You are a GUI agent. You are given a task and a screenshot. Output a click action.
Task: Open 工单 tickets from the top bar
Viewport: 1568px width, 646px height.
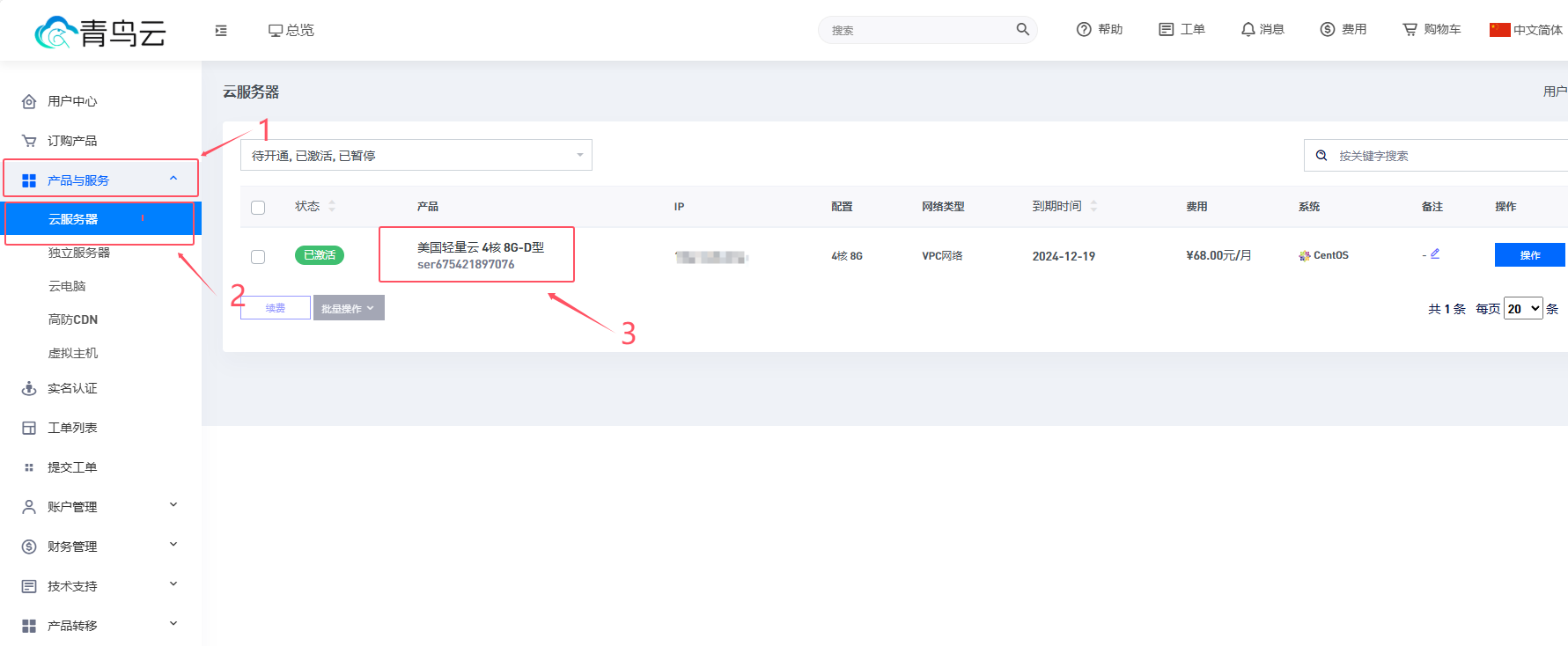click(1182, 29)
